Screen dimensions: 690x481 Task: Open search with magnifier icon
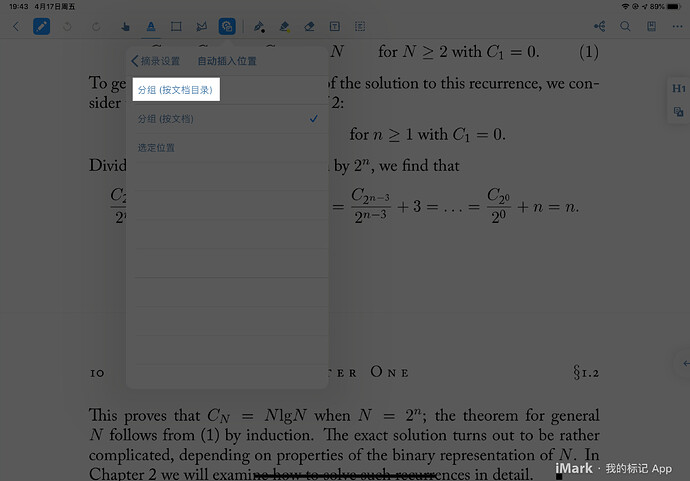(x=625, y=26)
